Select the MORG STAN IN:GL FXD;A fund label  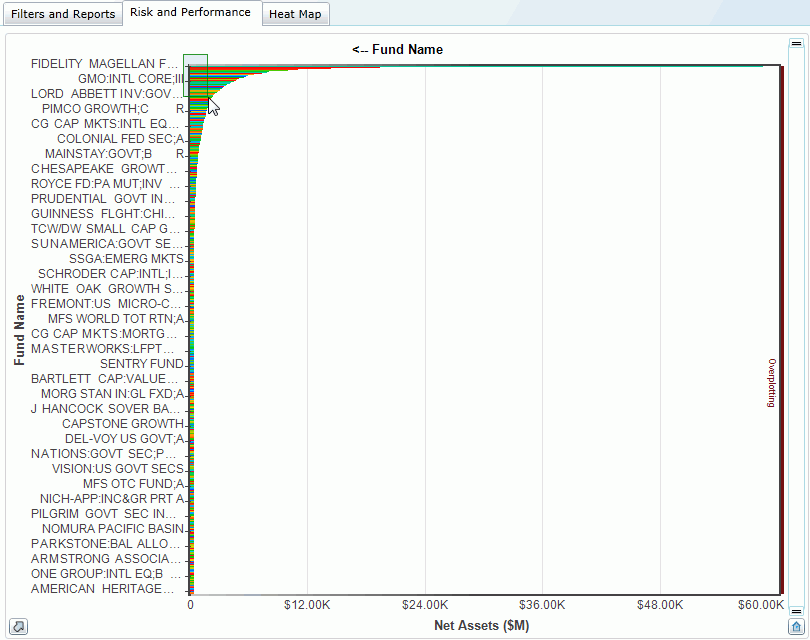coord(113,393)
